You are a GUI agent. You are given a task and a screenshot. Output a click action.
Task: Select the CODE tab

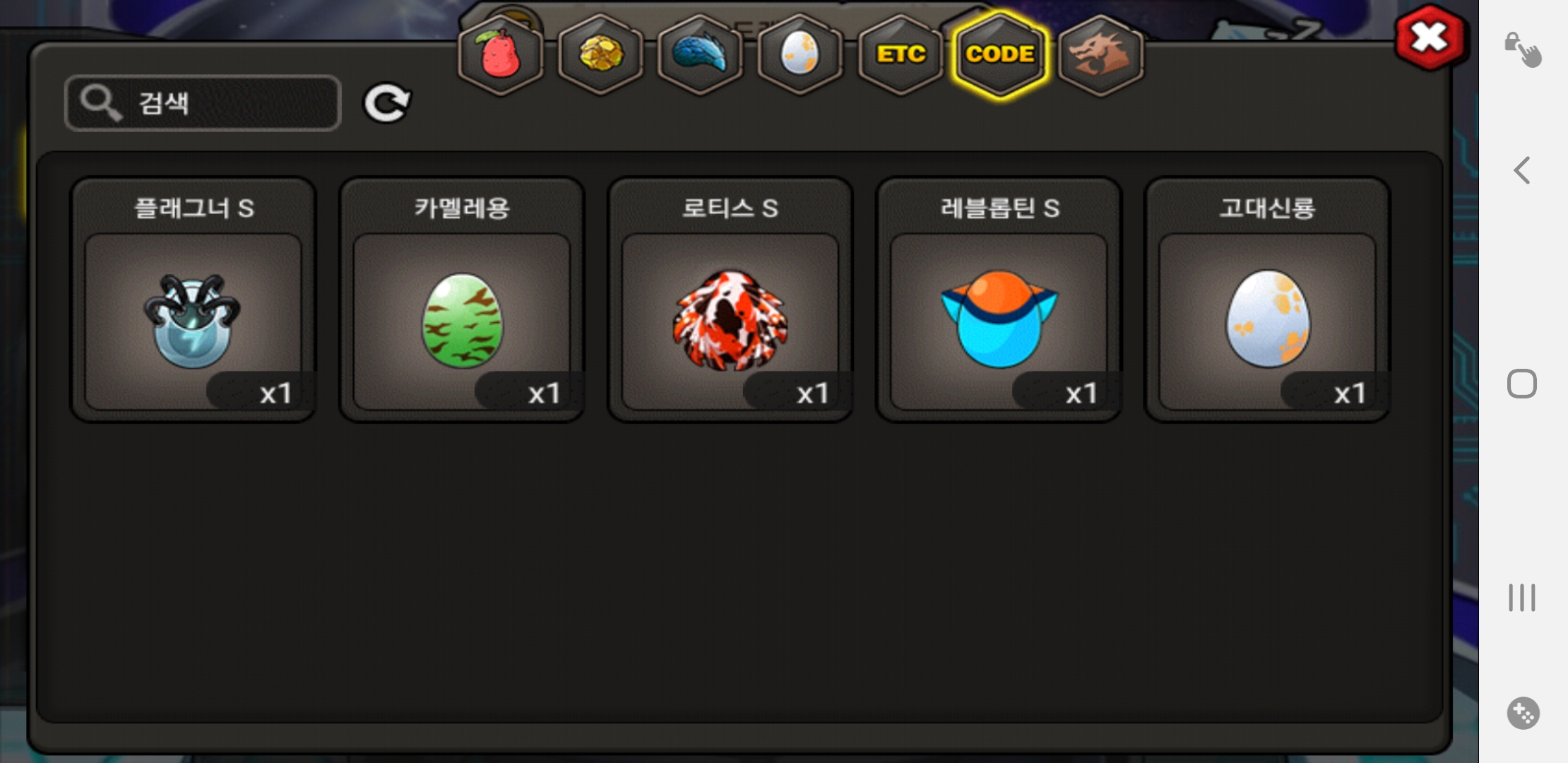tap(1000, 54)
